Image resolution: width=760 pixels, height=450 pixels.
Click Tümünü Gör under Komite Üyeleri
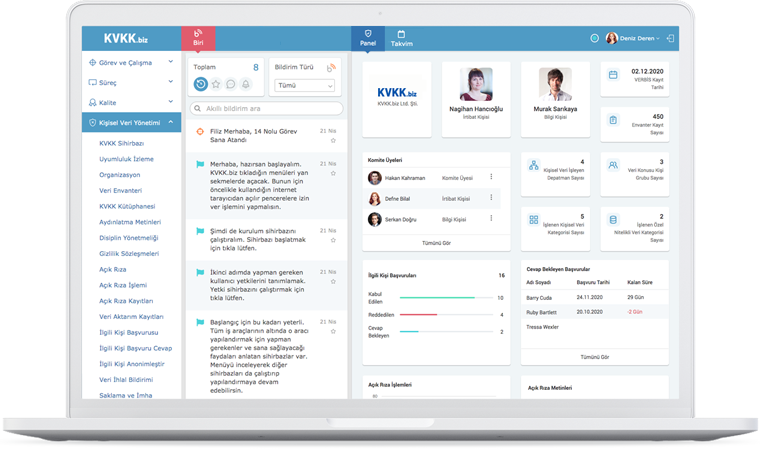[x=437, y=243]
